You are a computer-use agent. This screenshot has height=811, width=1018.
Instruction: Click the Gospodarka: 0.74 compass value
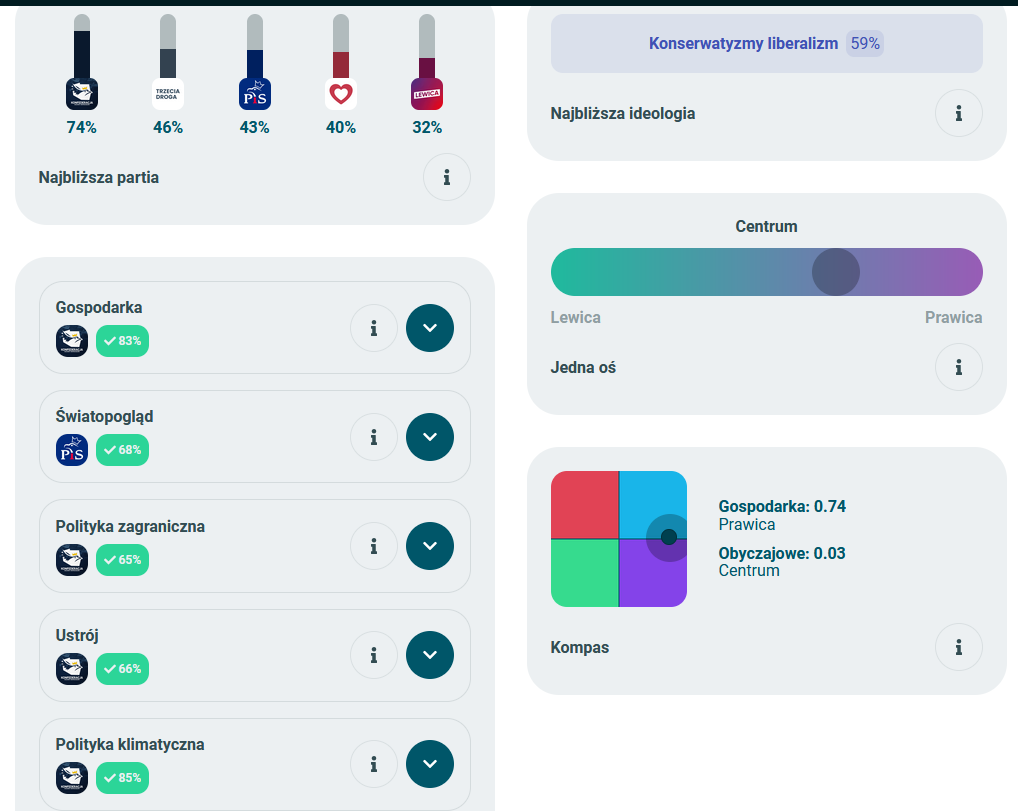[x=782, y=506]
